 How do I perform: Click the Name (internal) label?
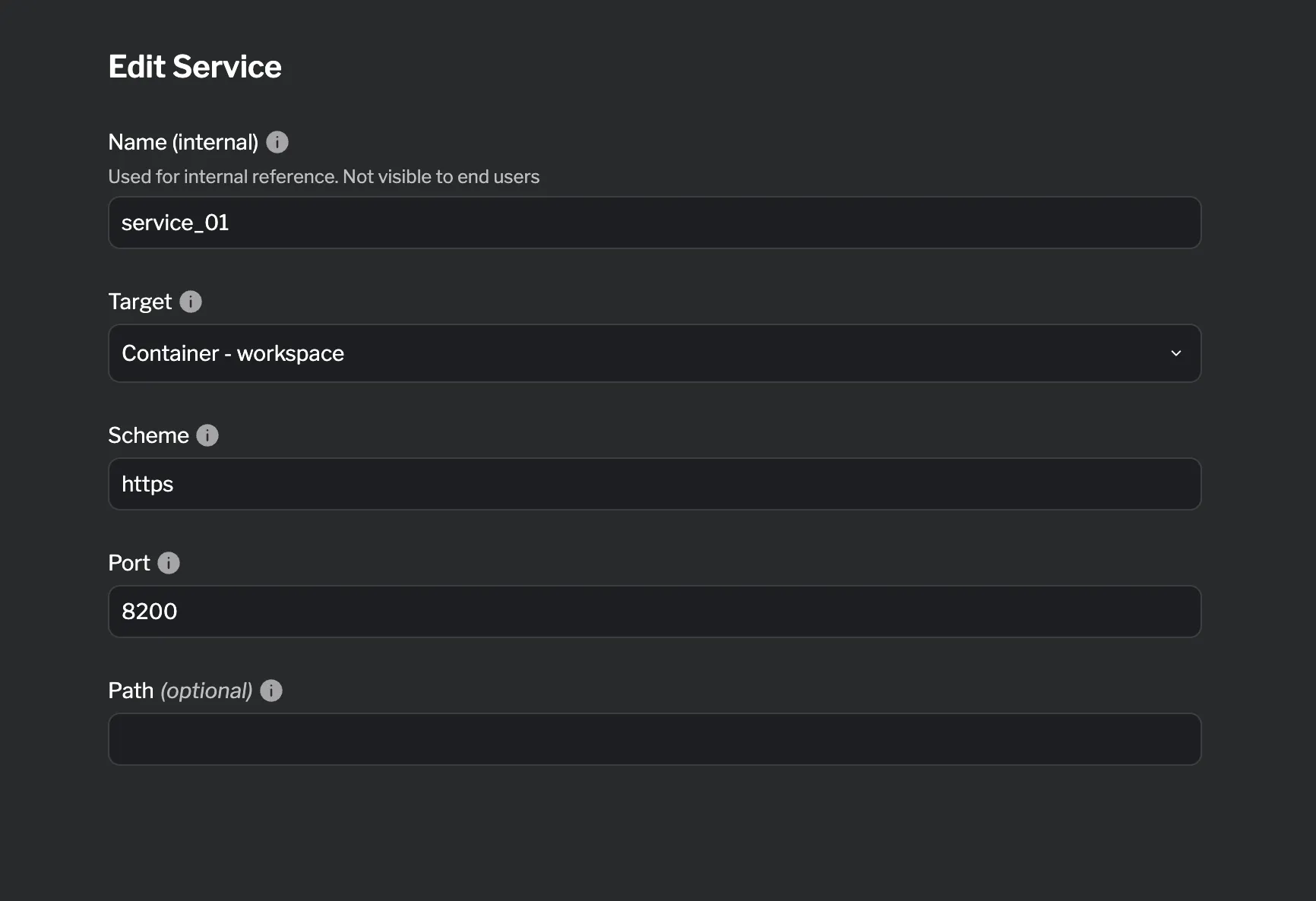click(x=183, y=141)
